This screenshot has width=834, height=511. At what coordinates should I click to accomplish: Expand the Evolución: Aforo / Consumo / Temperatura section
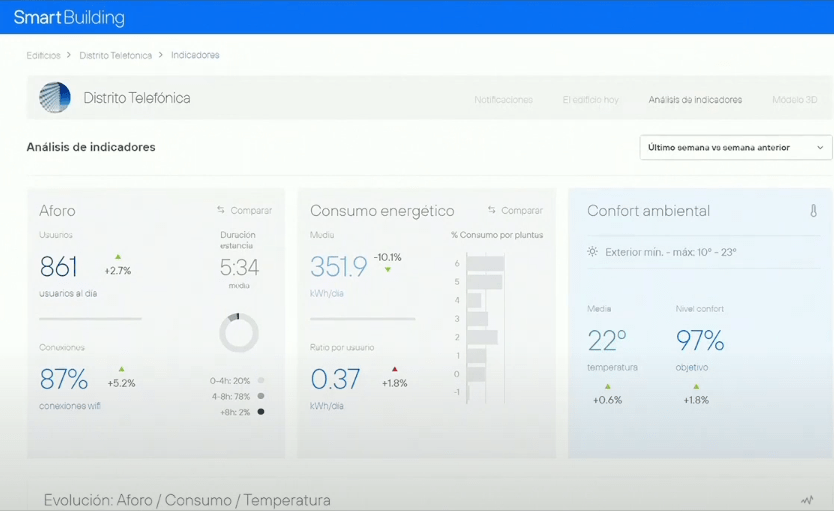[x=187, y=500]
